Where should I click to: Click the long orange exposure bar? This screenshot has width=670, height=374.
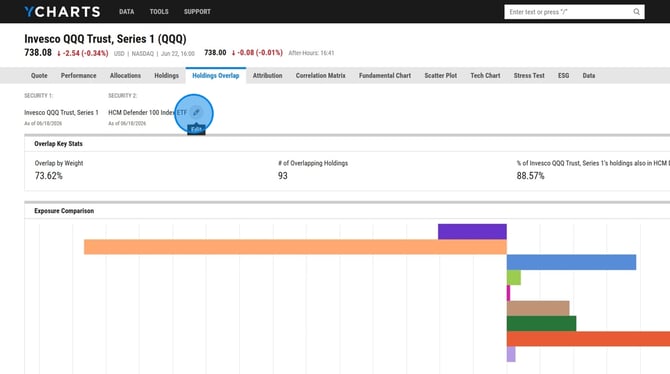click(295, 247)
